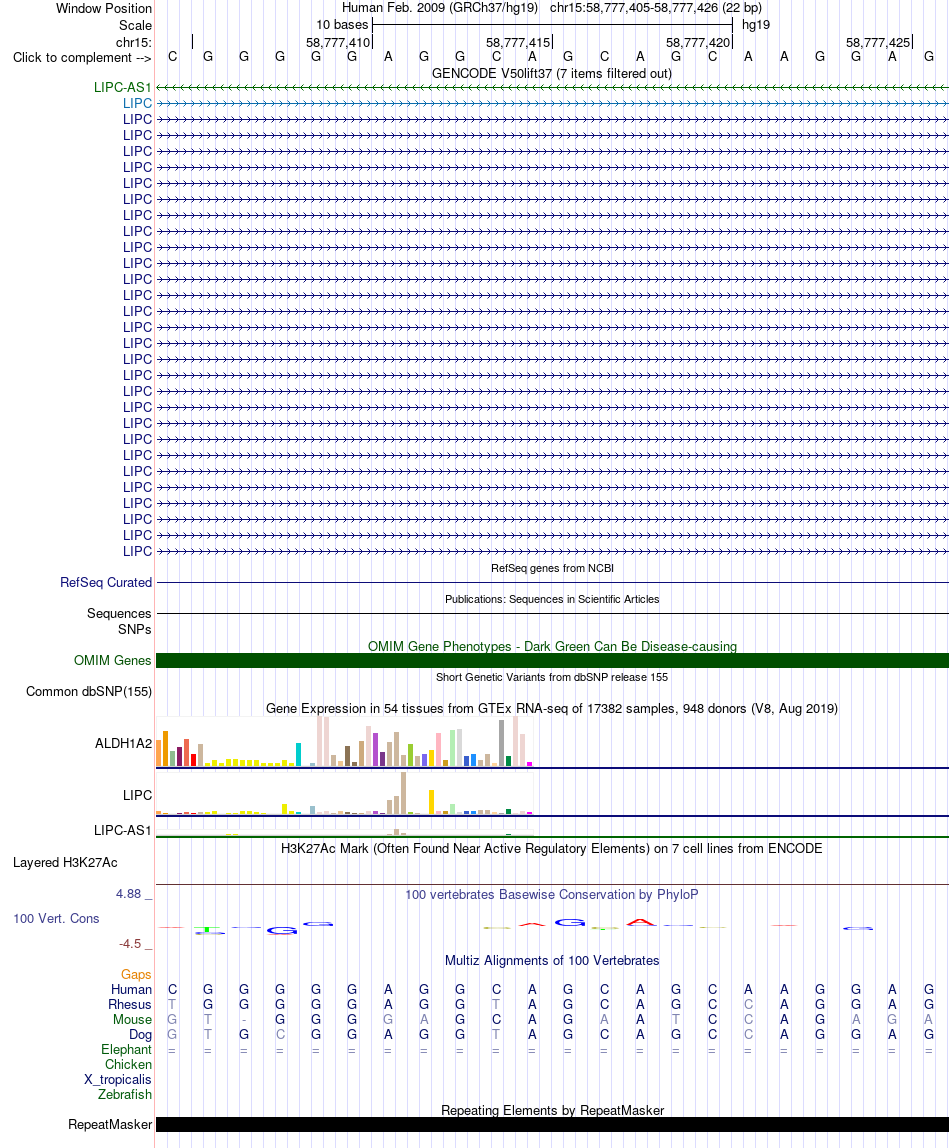Click 'Repeating Elements by RepeatMasker' title
Screen dimensions: 950x1148
click(553, 1111)
